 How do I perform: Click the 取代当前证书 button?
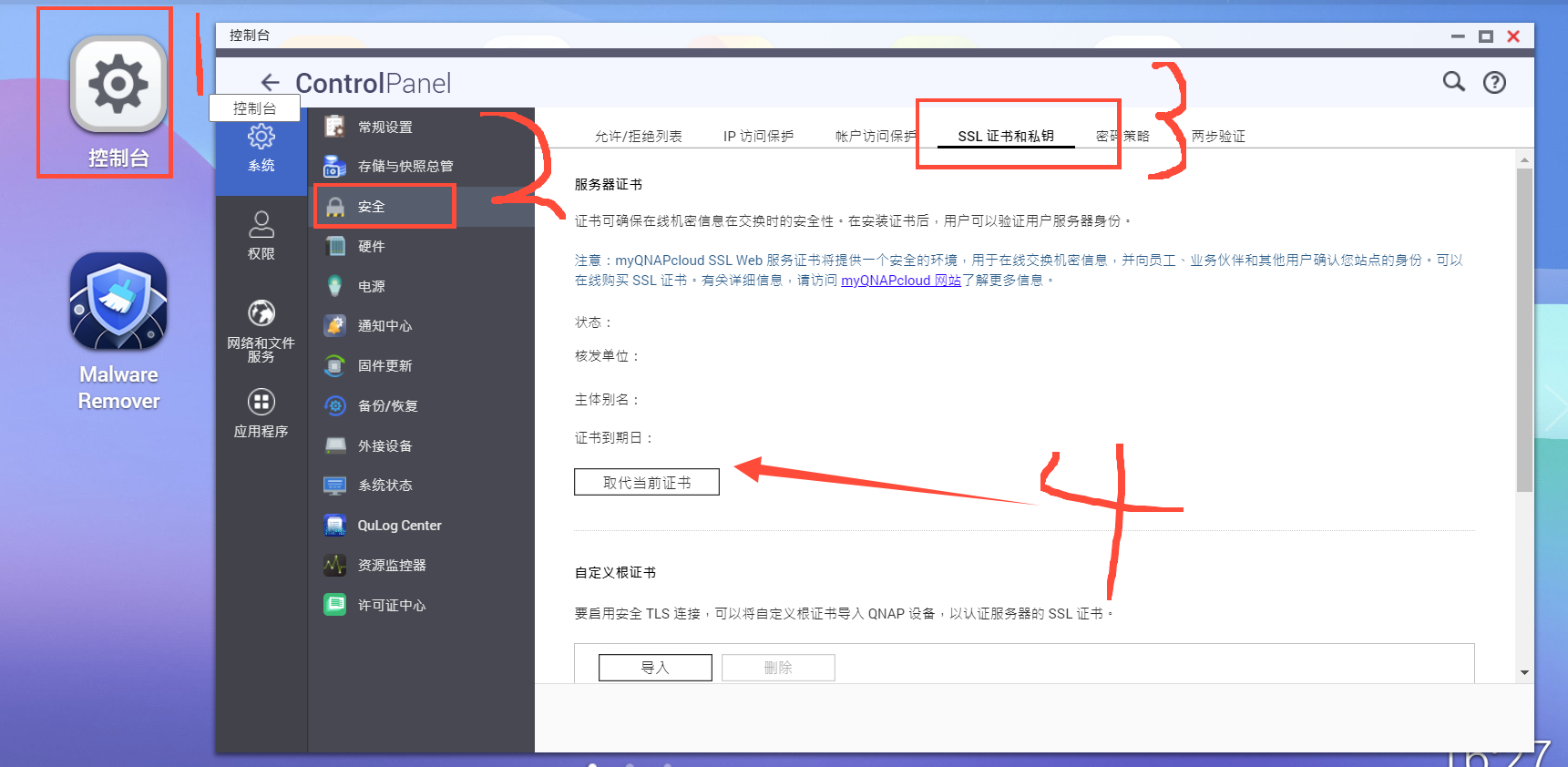[647, 482]
